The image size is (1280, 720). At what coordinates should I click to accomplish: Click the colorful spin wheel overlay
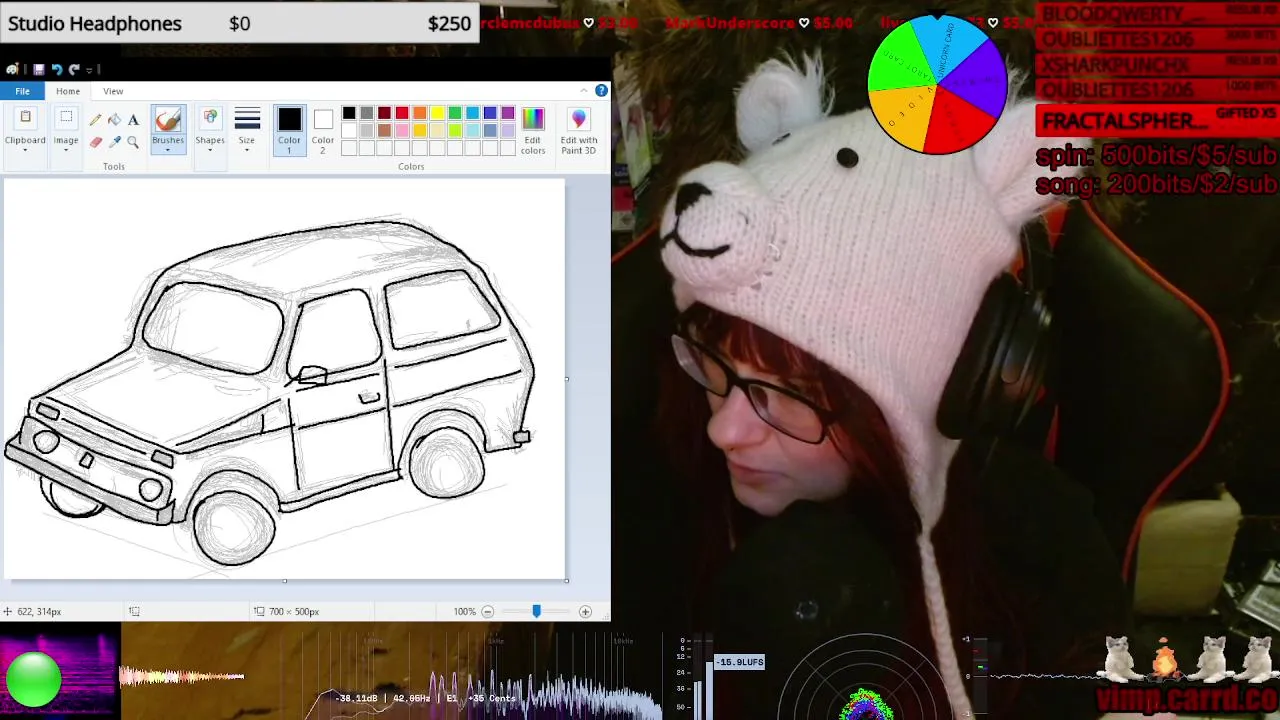pos(937,85)
